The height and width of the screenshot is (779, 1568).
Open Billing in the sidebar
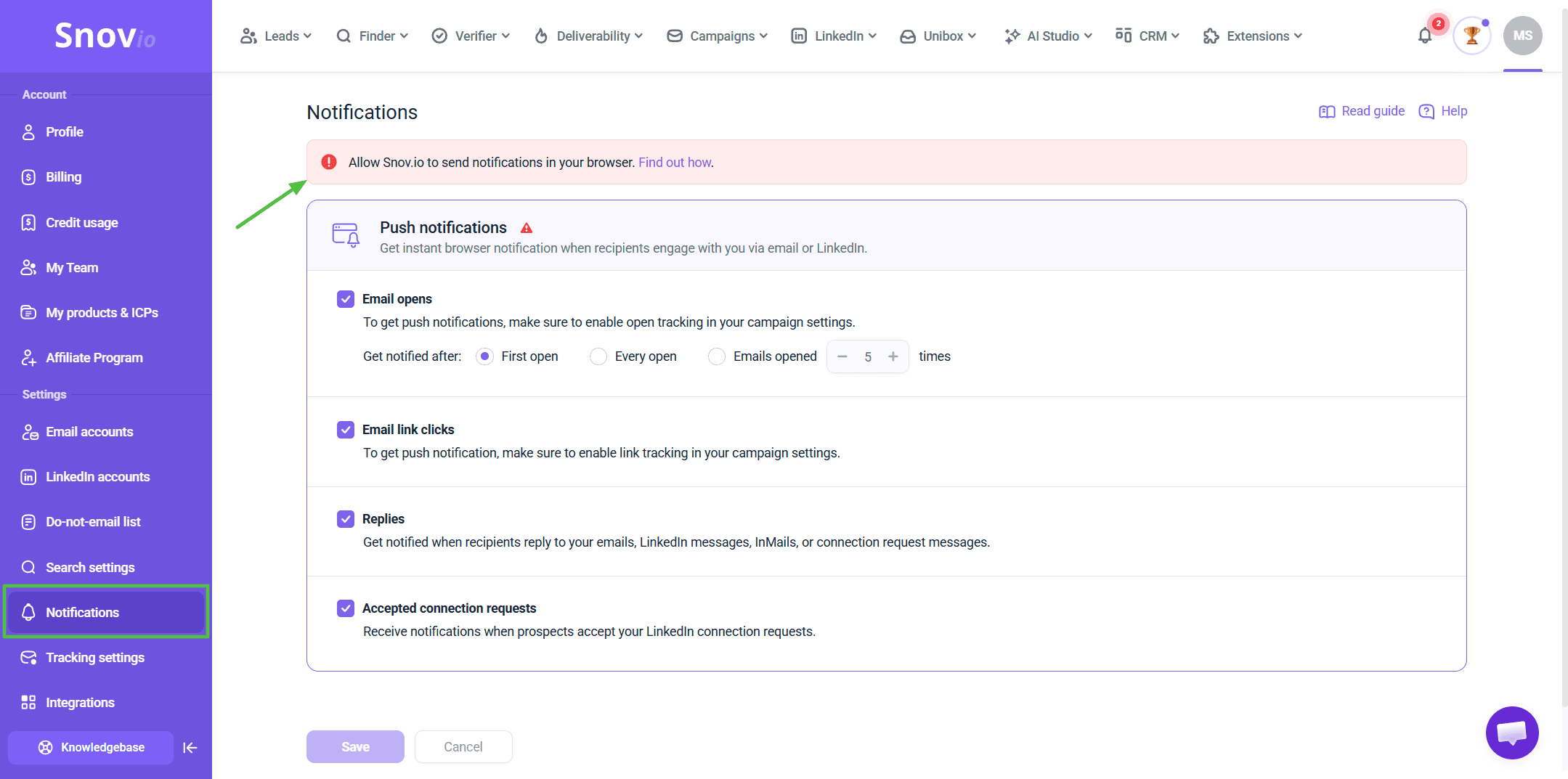click(63, 177)
